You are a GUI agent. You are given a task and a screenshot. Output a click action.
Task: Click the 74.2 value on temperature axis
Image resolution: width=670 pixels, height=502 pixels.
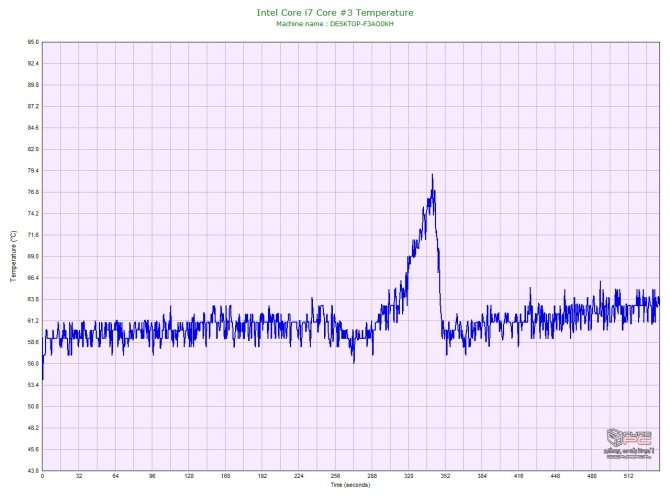click(33, 214)
